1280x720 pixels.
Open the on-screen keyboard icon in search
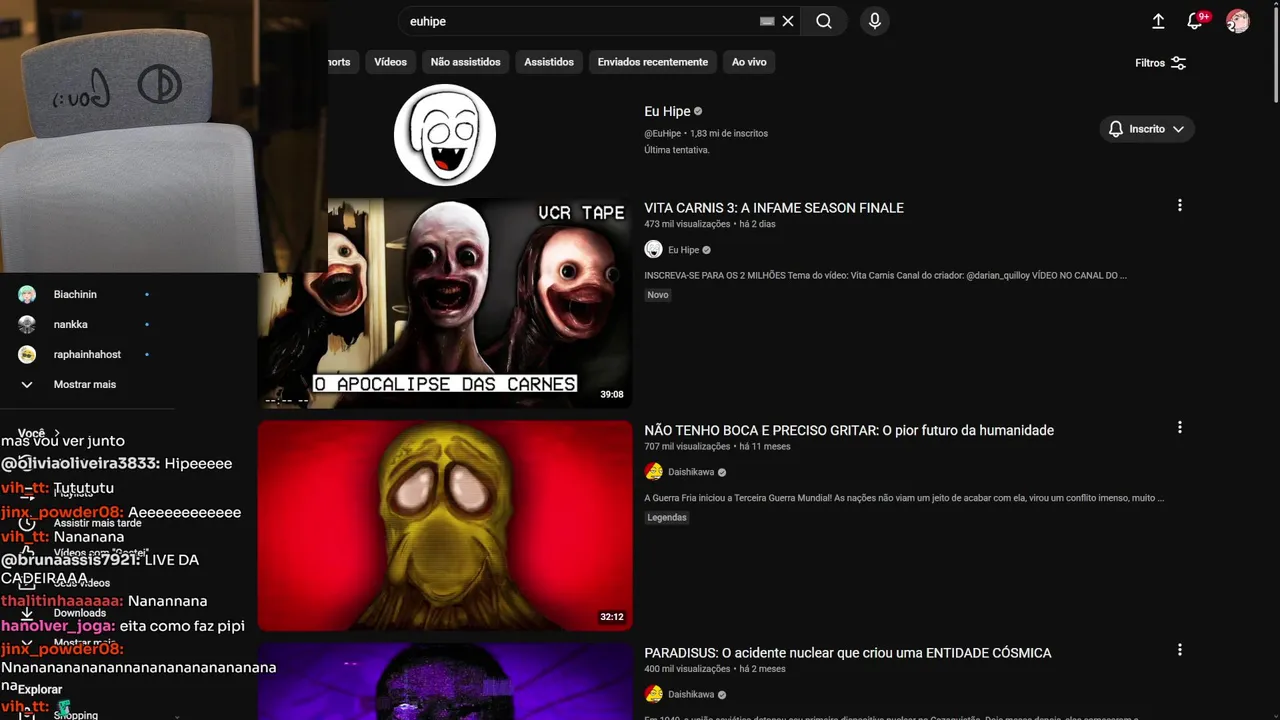click(x=767, y=21)
